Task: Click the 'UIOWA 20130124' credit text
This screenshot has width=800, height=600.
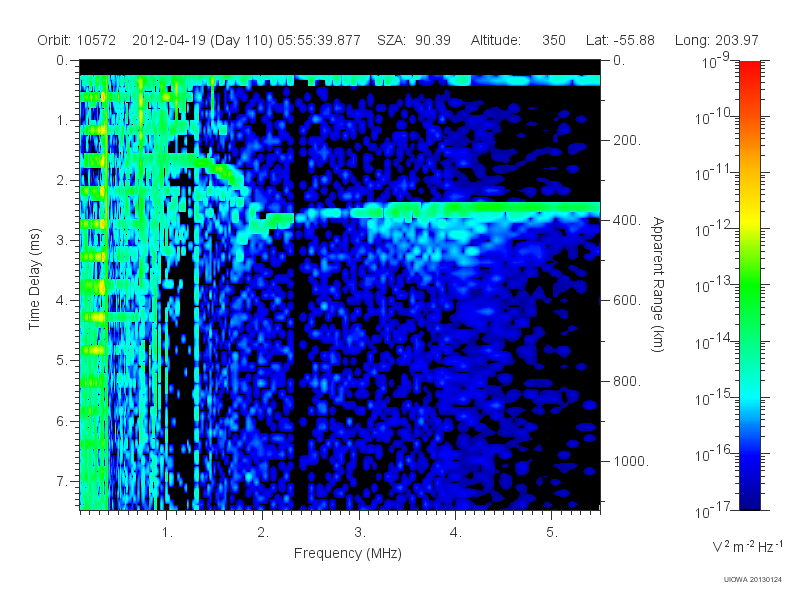Action: pyautogui.click(x=753, y=580)
